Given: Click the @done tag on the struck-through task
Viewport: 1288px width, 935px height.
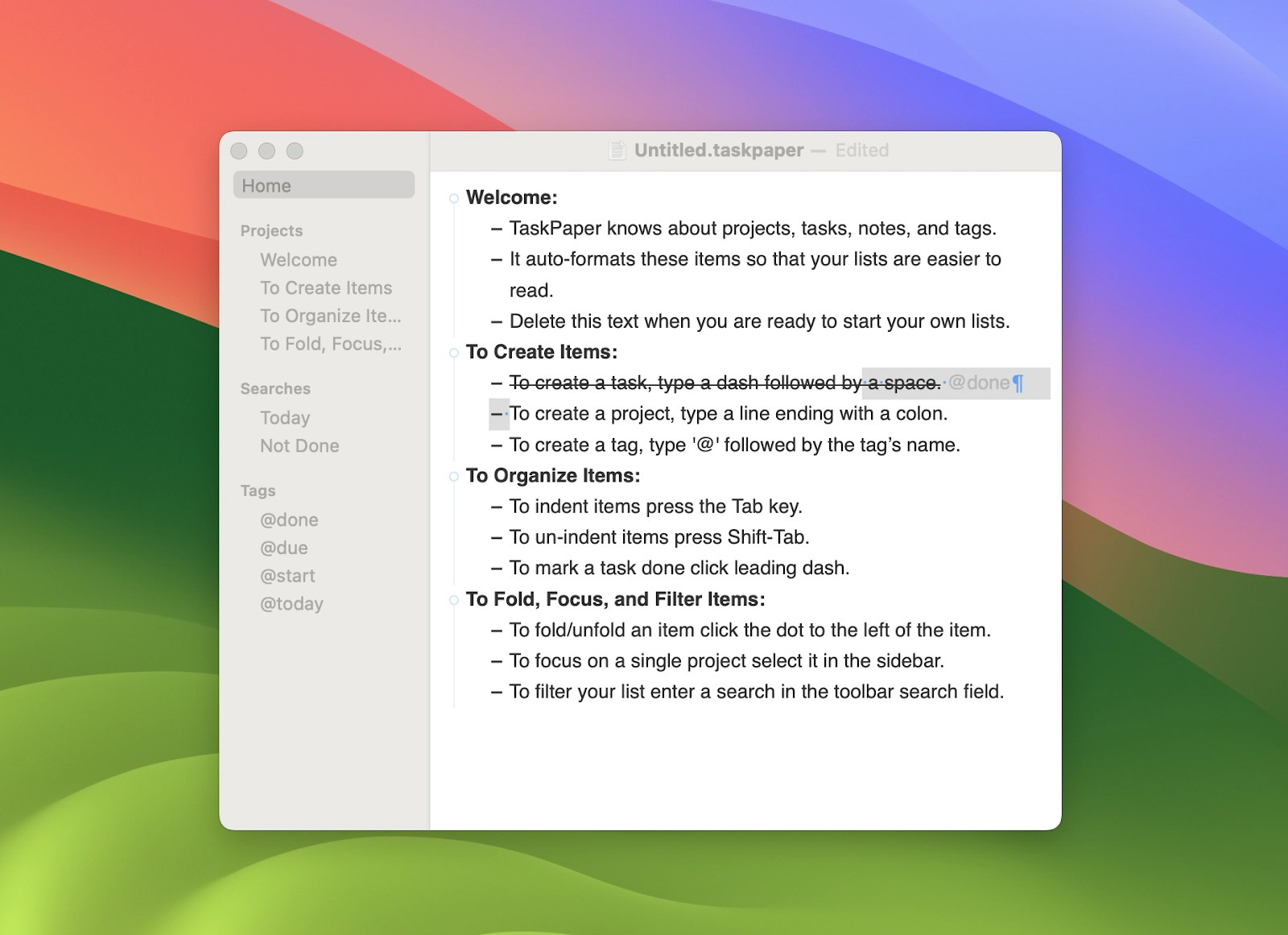Looking at the screenshot, I should pos(979,383).
